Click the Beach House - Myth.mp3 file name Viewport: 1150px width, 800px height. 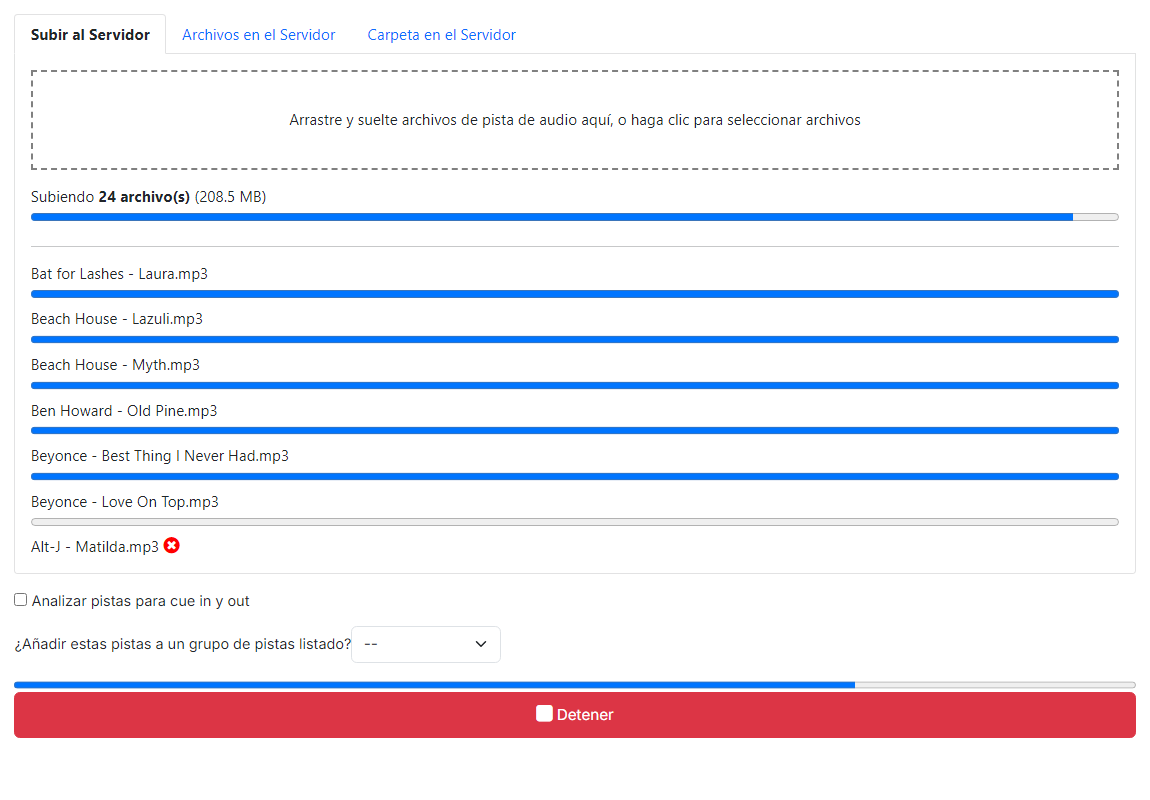pyautogui.click(x=115, y=365)
